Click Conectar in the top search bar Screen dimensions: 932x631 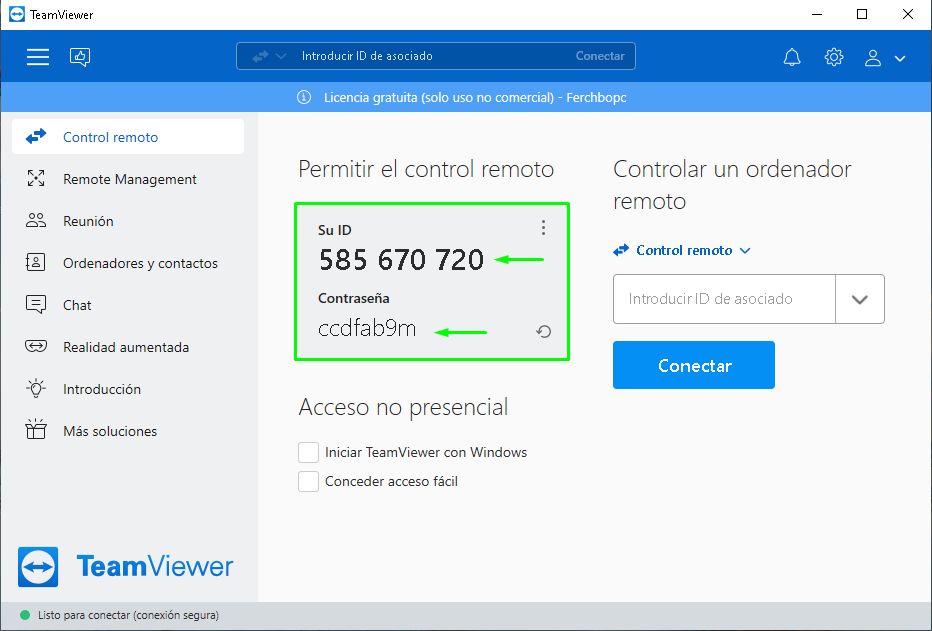(600, 57)
